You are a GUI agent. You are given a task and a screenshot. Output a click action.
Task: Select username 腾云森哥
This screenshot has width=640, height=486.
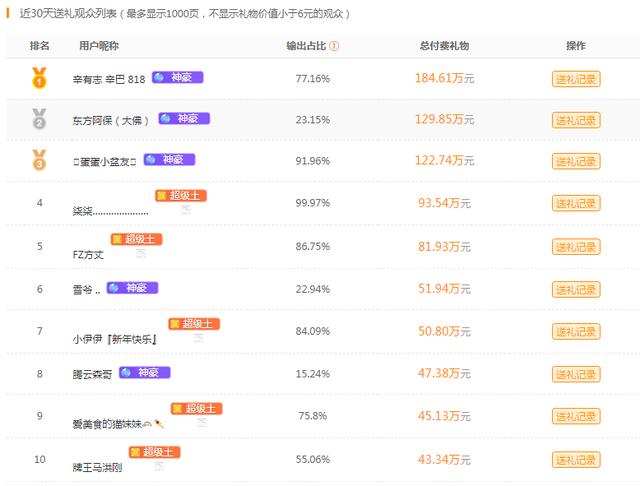tap(92, 374)
